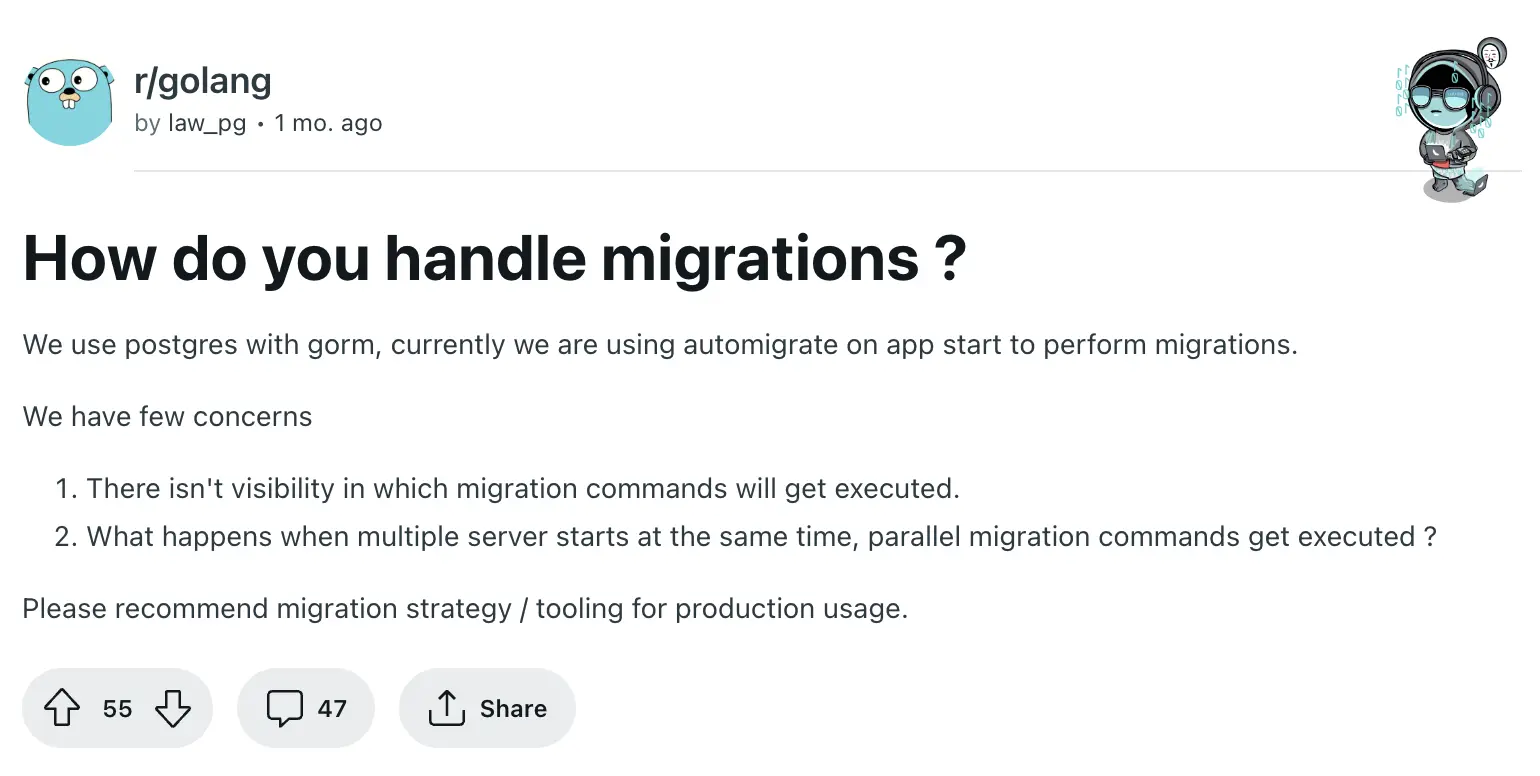Click the 55 vote score
The width and height of the screenshot is (1540, 776).
pos(117,709)
